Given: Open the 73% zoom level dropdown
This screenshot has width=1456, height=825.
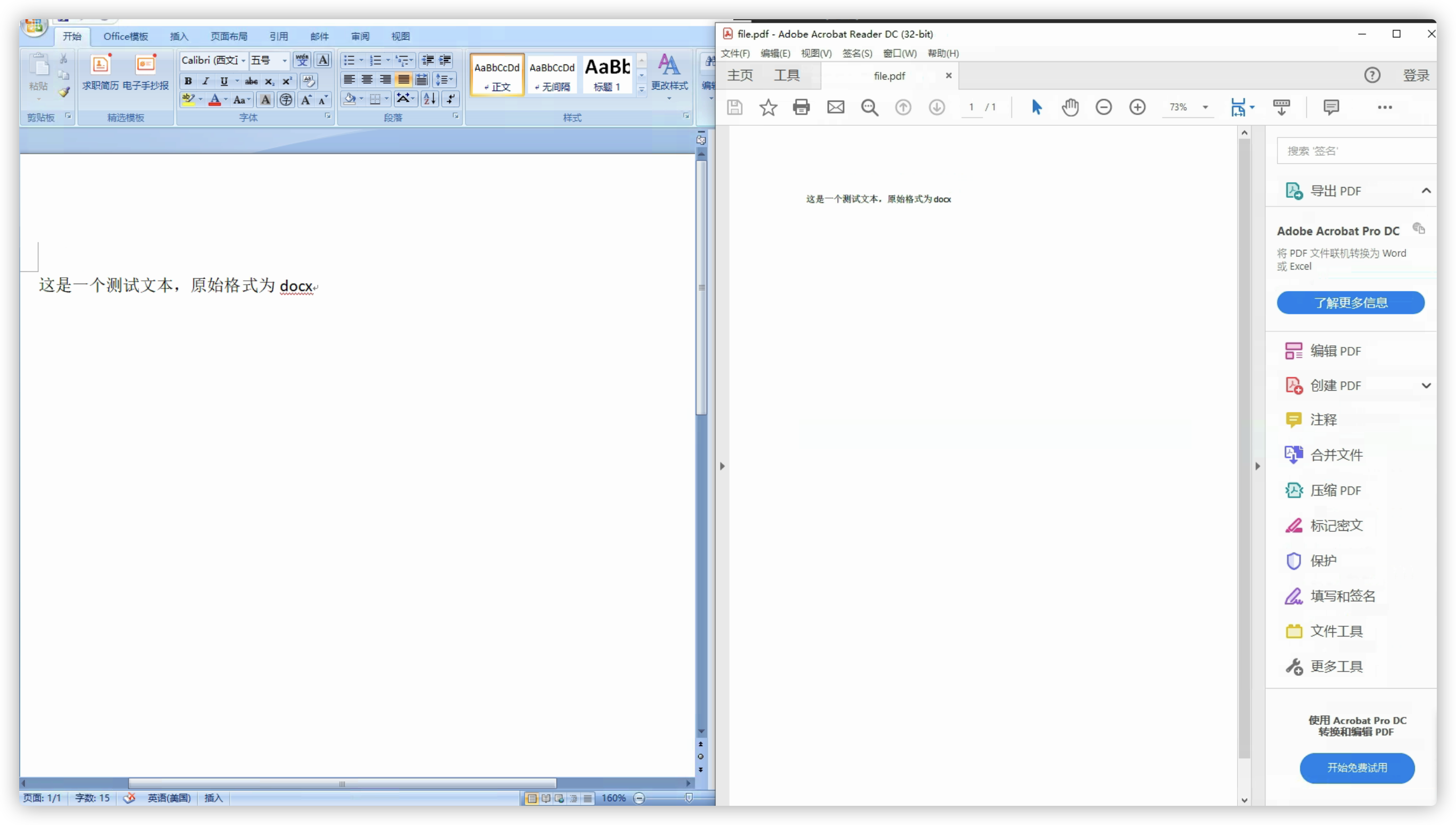Looking at the screenshot, I should pos(1205,107).
